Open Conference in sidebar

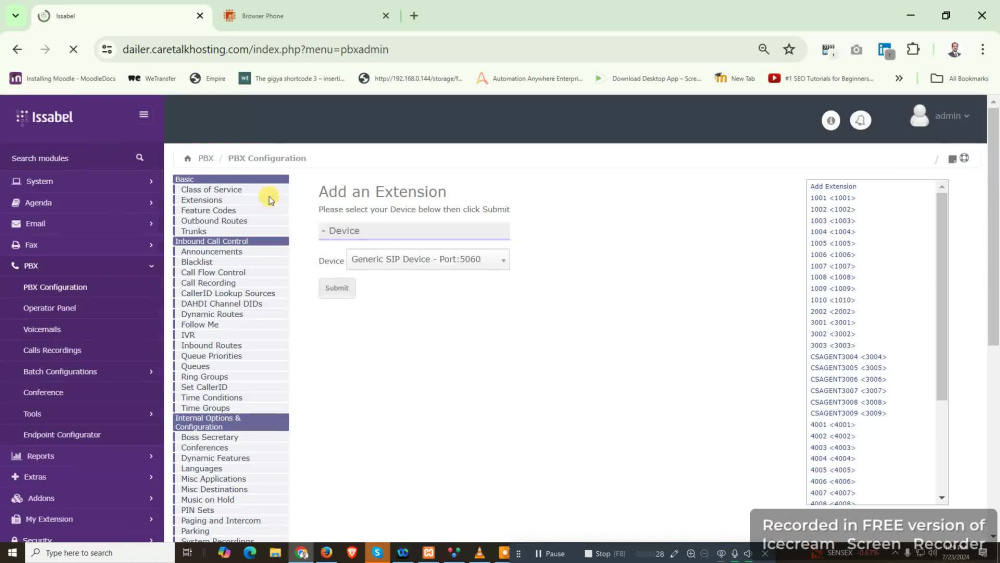(43, 392)
